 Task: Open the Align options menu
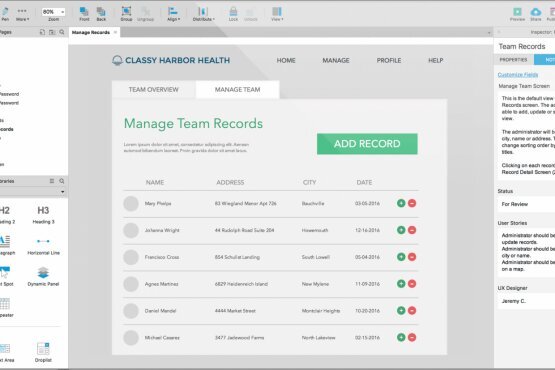(x=173, y=14)
